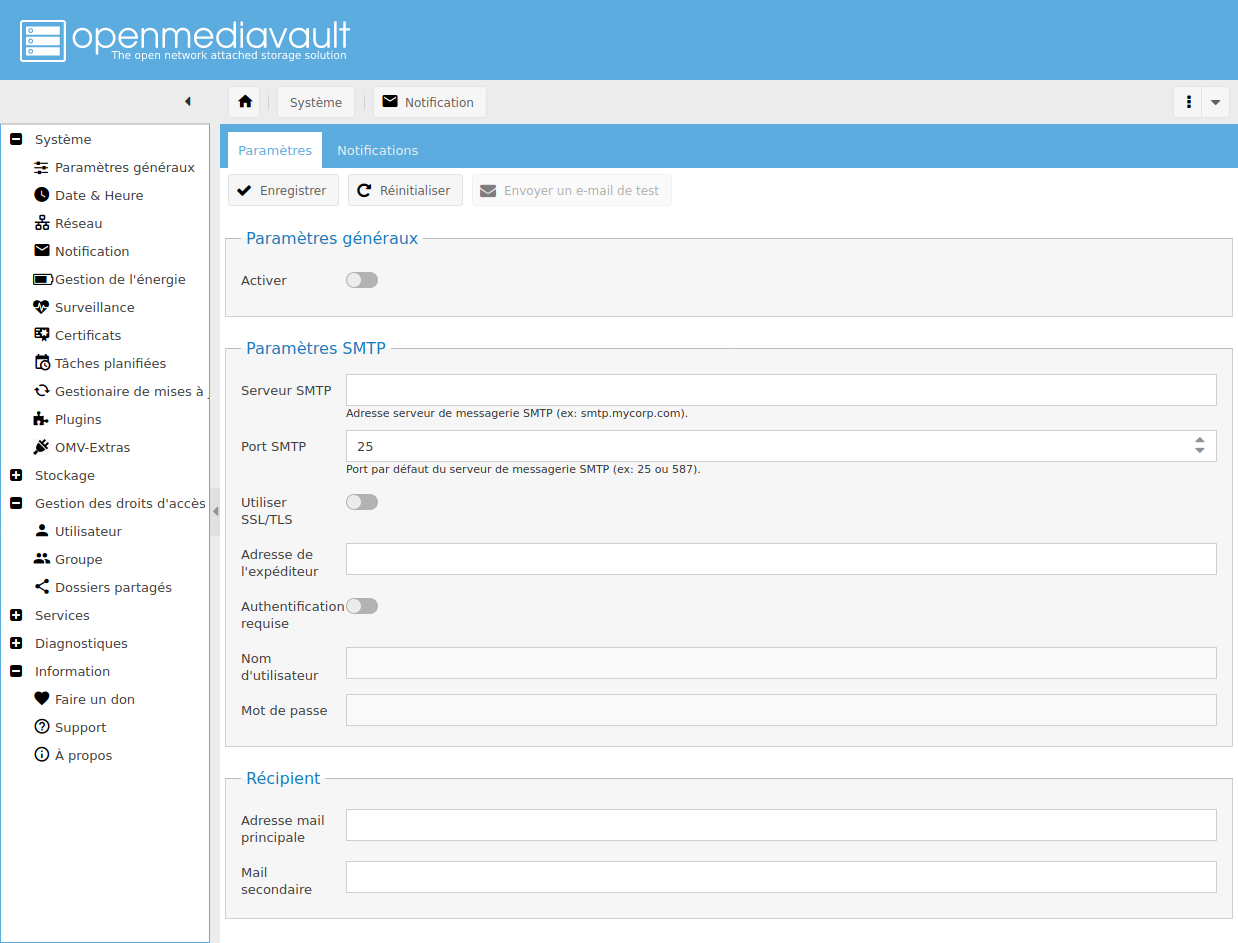Expand the Stockage tree section
Image resolution: width=1238 pixels, height=943 pixels.
16,475
